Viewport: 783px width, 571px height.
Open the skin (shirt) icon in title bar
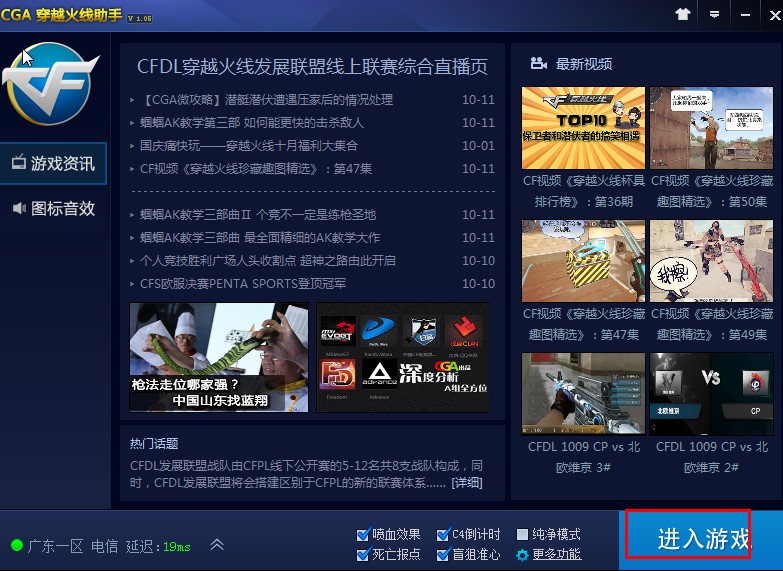[x=683, y=14]
